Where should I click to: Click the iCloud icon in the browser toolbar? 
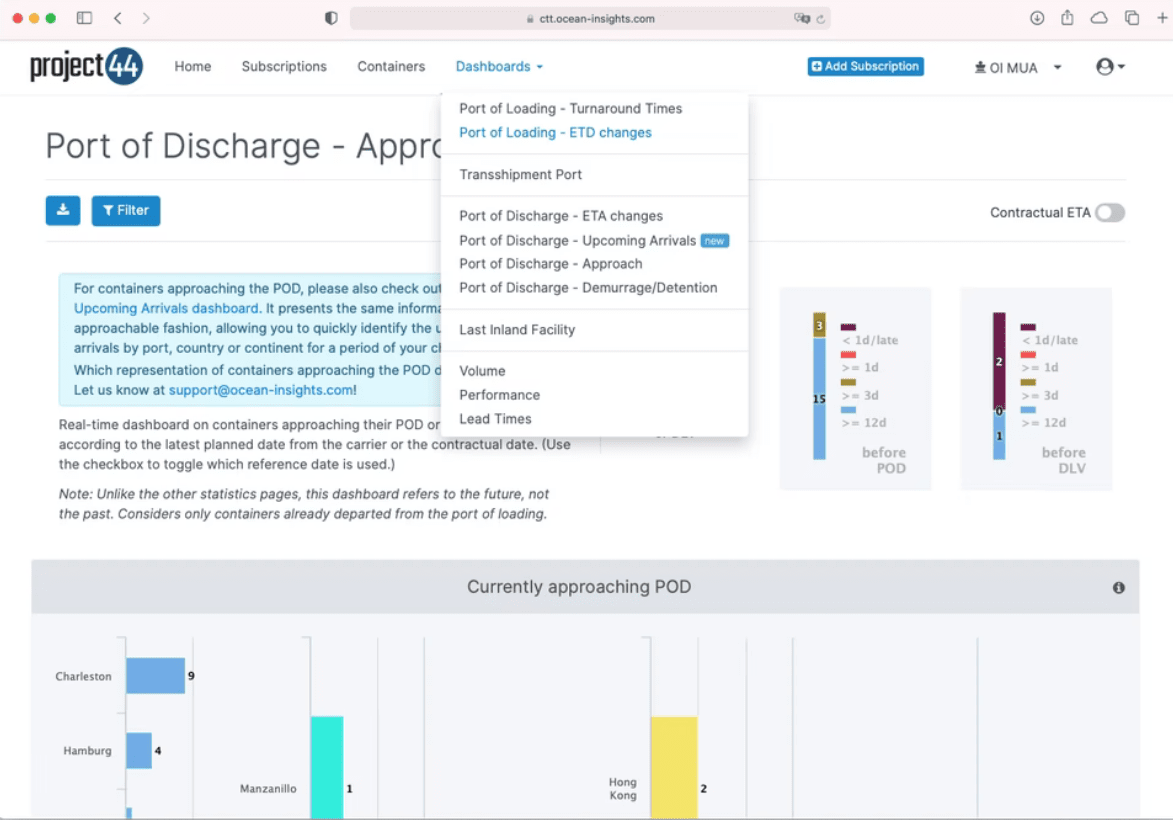(x=1099, y=17)
